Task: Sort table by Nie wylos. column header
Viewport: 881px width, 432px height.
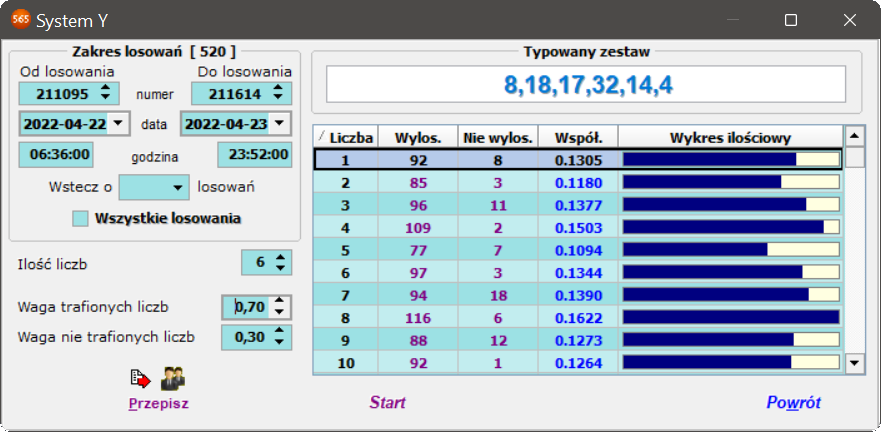Action: point(498,138)
